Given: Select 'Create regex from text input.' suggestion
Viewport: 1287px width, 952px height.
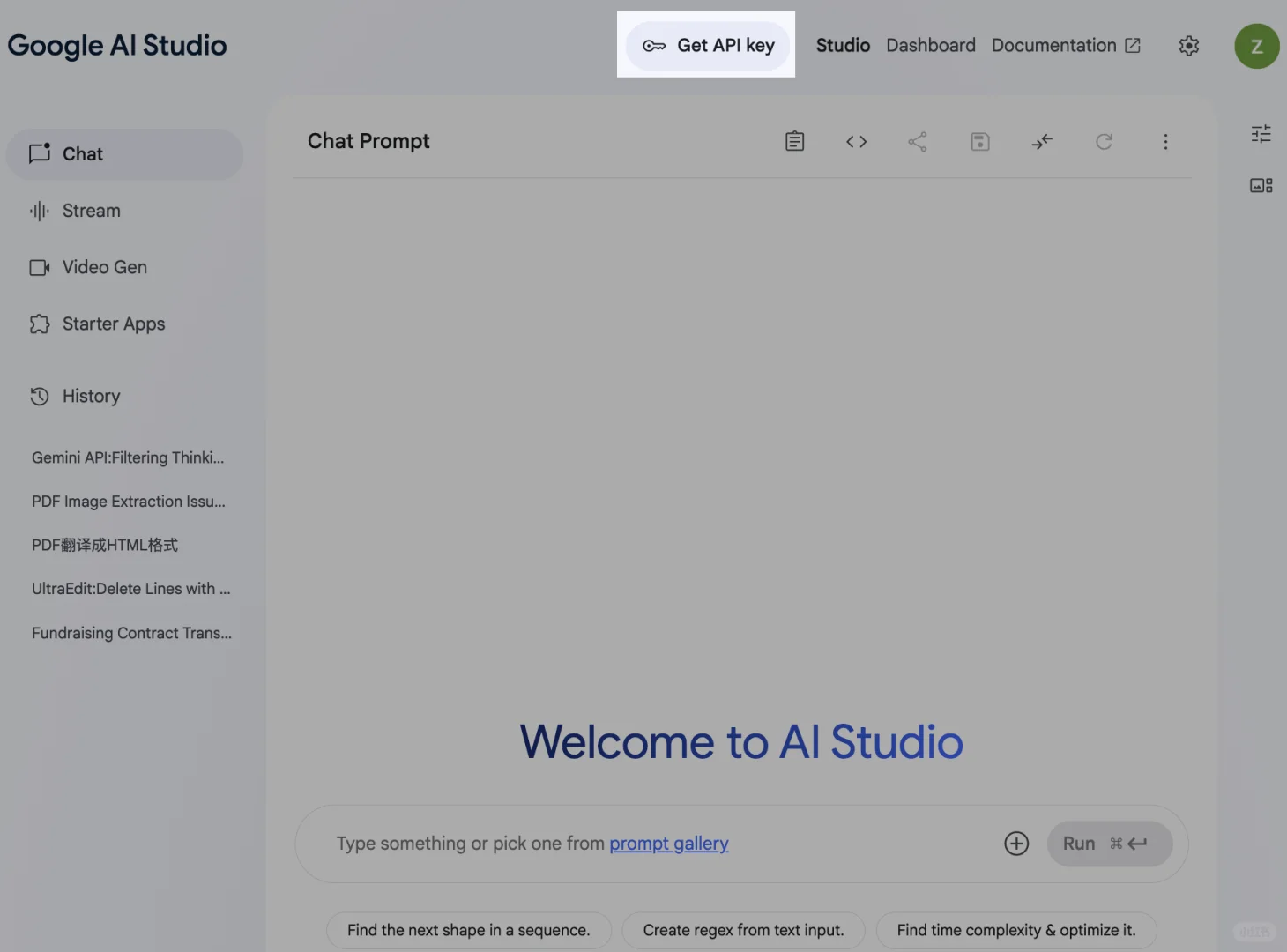Looking at the screenshot, I should coord(743,930).
